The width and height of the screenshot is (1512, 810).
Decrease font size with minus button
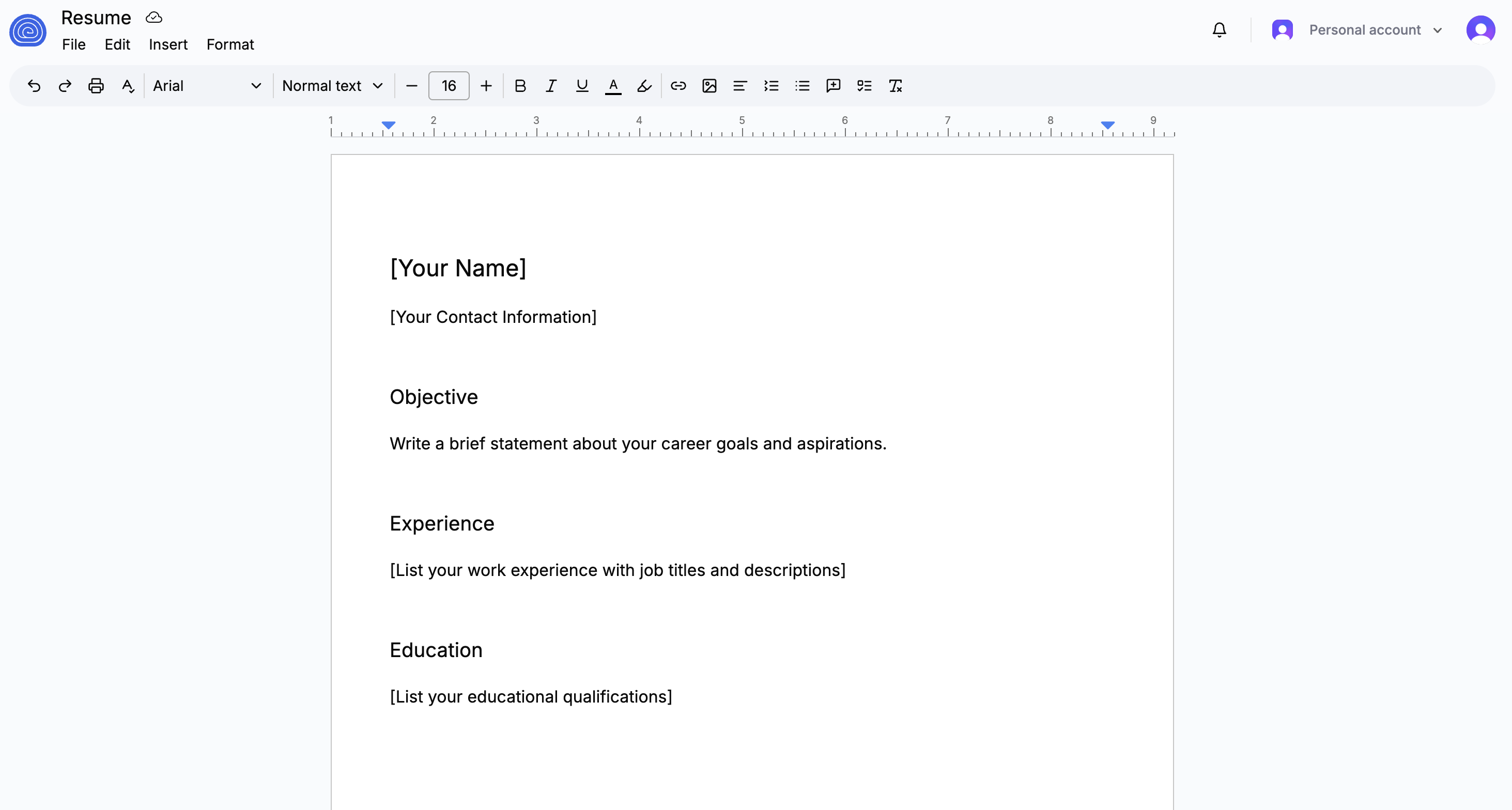(x=411, y=86)
